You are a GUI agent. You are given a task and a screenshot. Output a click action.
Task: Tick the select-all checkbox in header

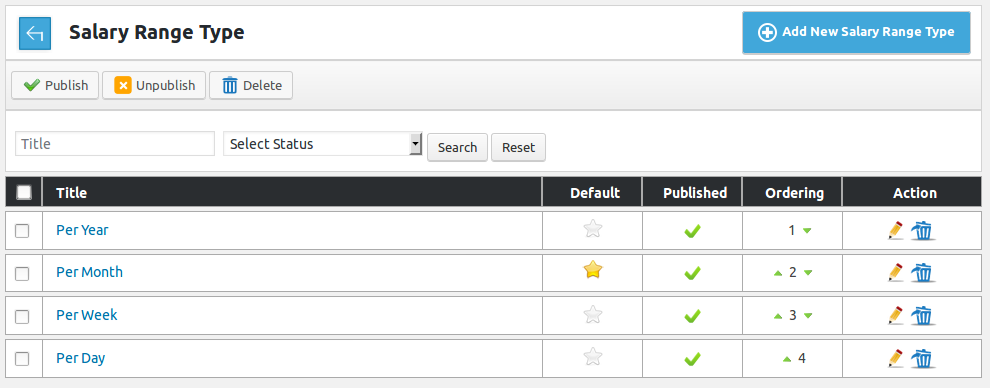[24, 192]
